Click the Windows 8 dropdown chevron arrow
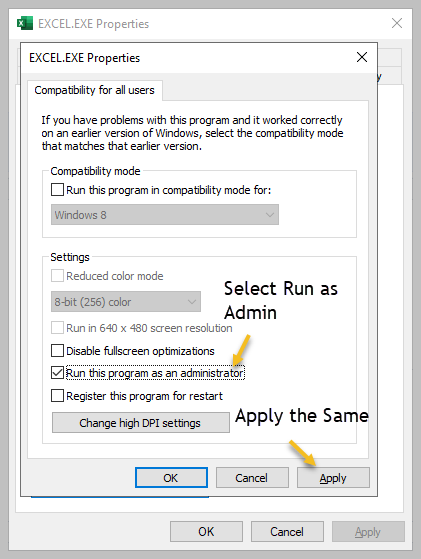This screenshot has width=421, height=559. pos(270,215)
